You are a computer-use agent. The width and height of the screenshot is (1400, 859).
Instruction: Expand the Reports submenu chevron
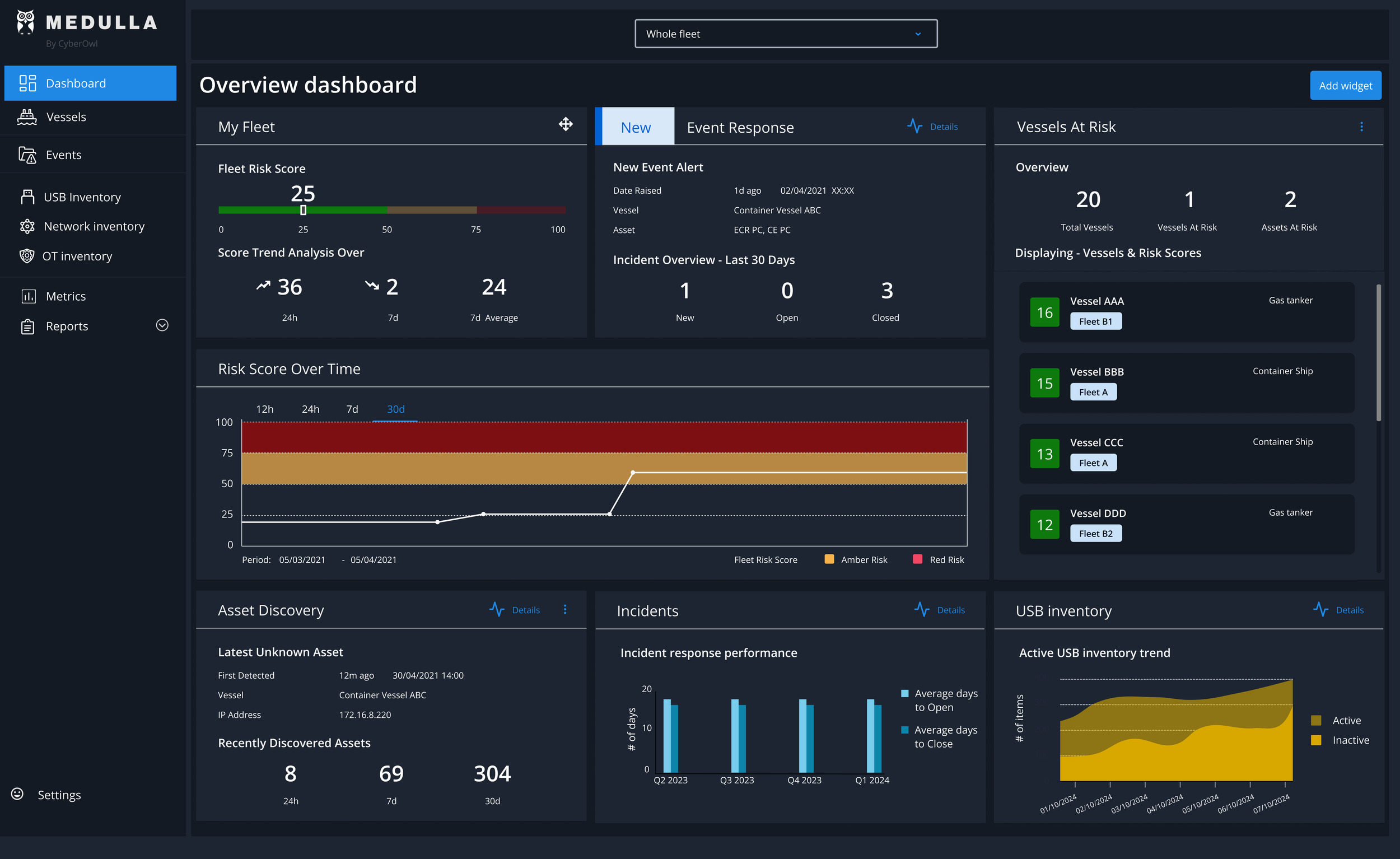tap(162, 325)
